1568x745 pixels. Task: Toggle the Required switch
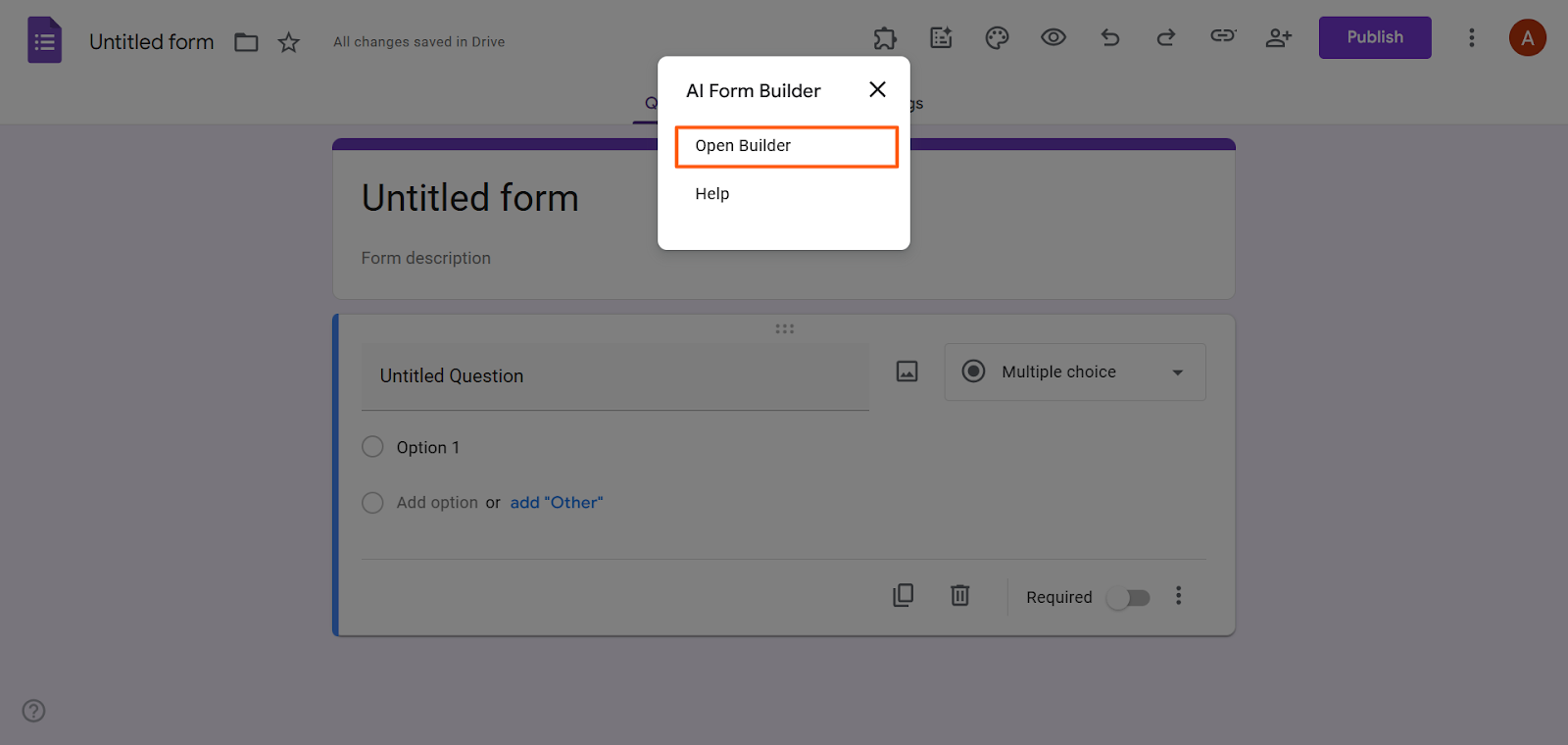(1128, 598)
